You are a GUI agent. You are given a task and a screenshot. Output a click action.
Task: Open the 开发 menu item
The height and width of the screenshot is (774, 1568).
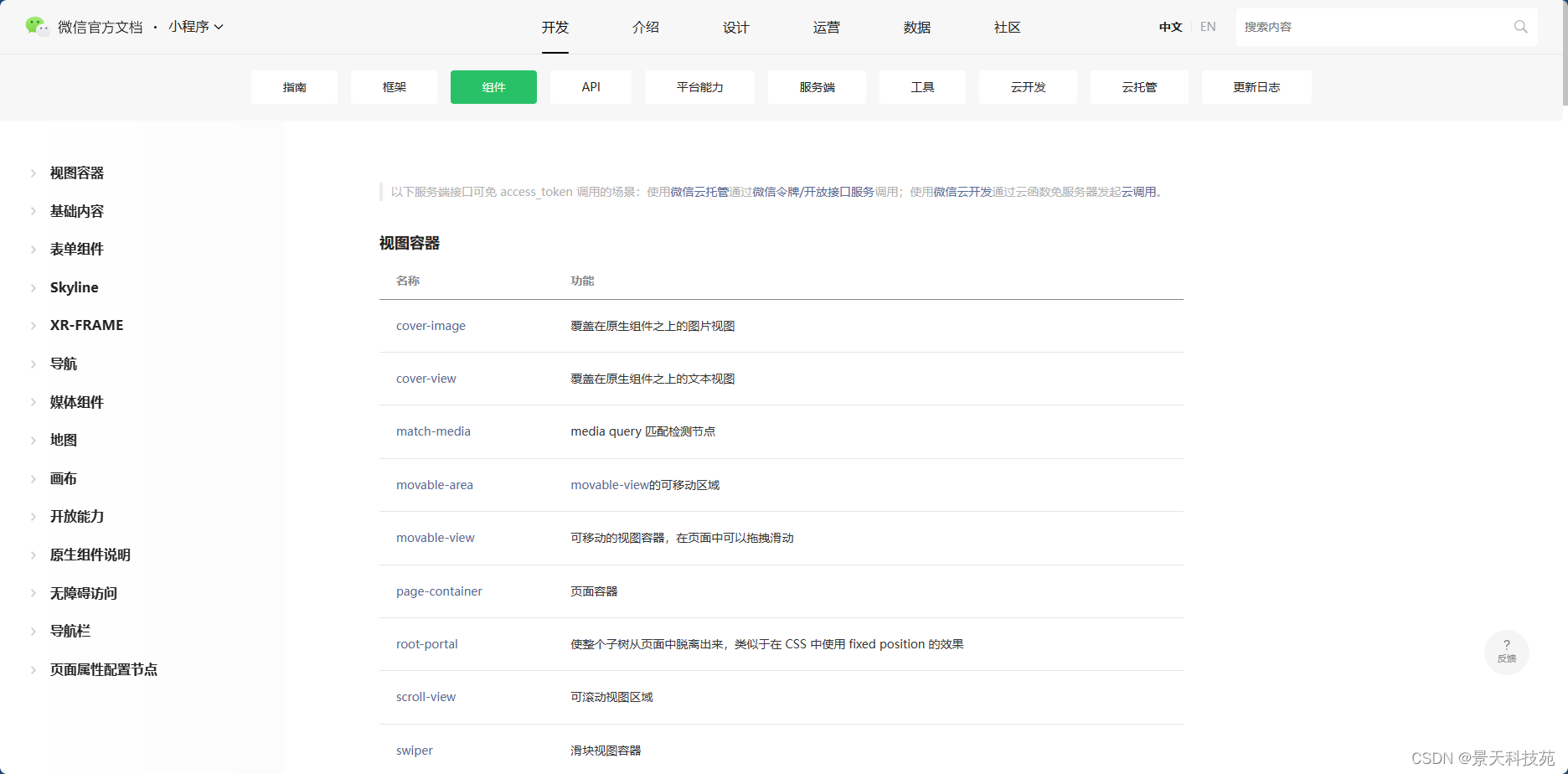pos(554,27)
